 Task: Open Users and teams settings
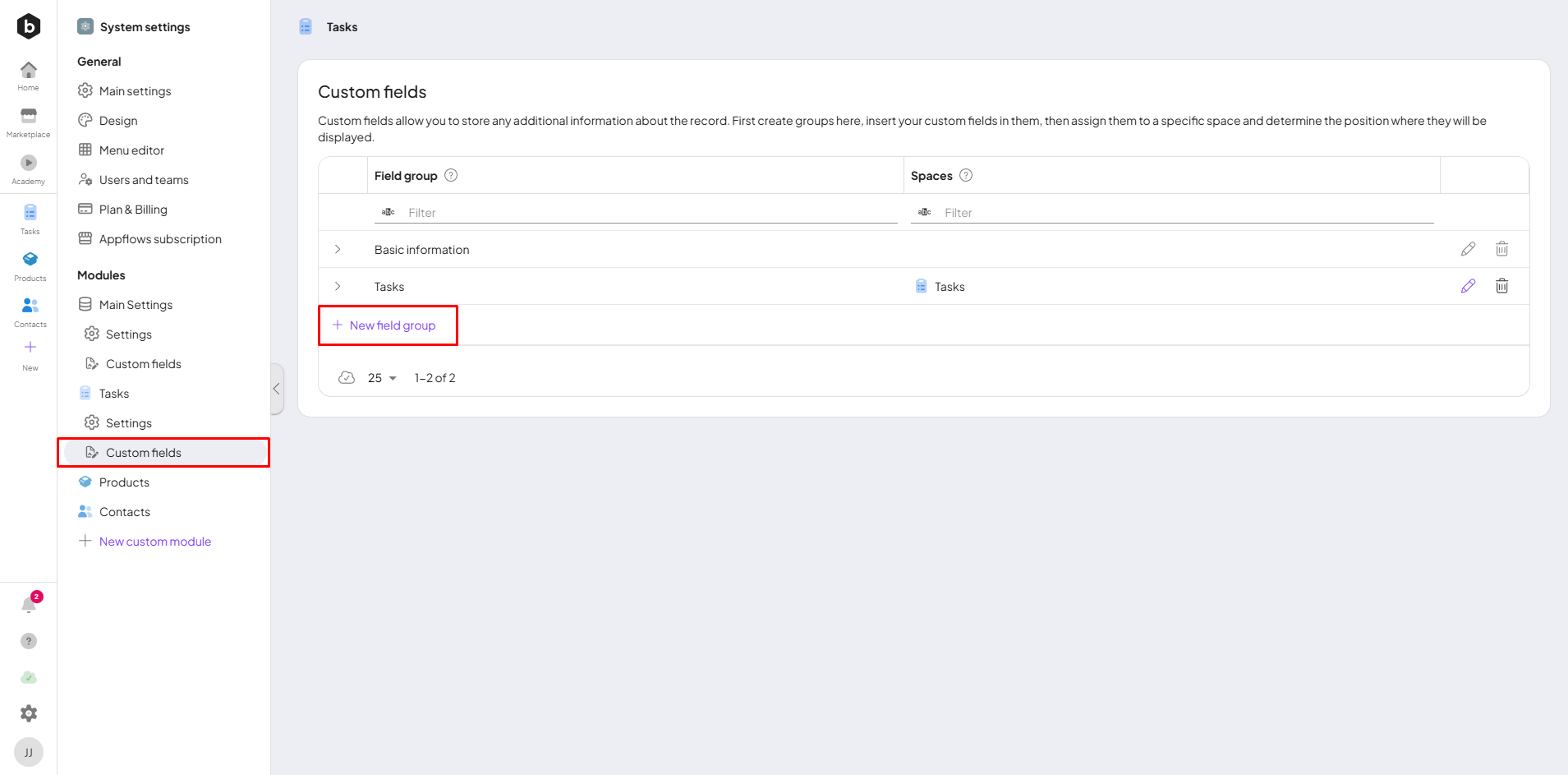[144, 180]
